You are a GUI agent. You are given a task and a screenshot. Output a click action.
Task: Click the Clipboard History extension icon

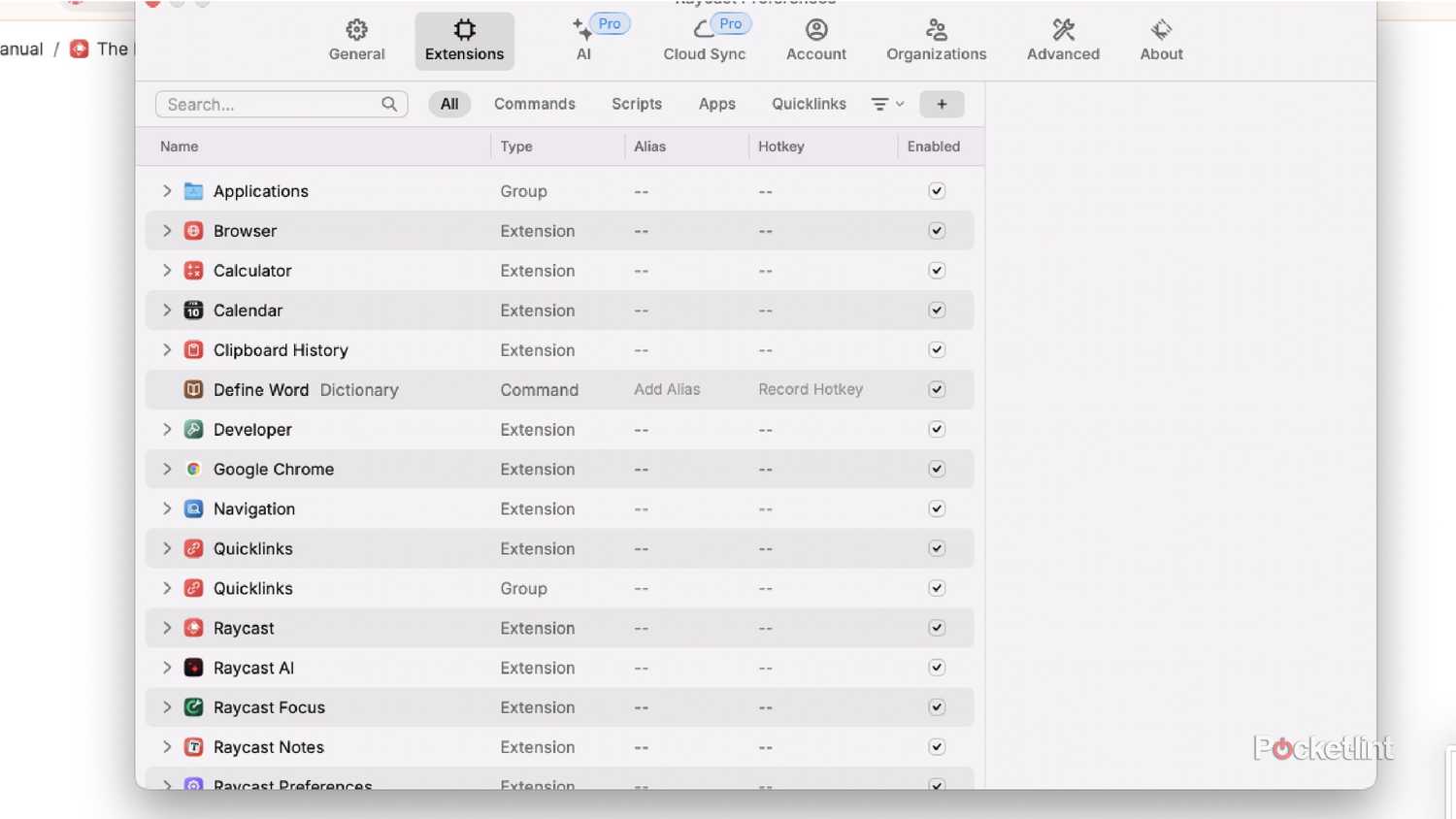point(193,349)
